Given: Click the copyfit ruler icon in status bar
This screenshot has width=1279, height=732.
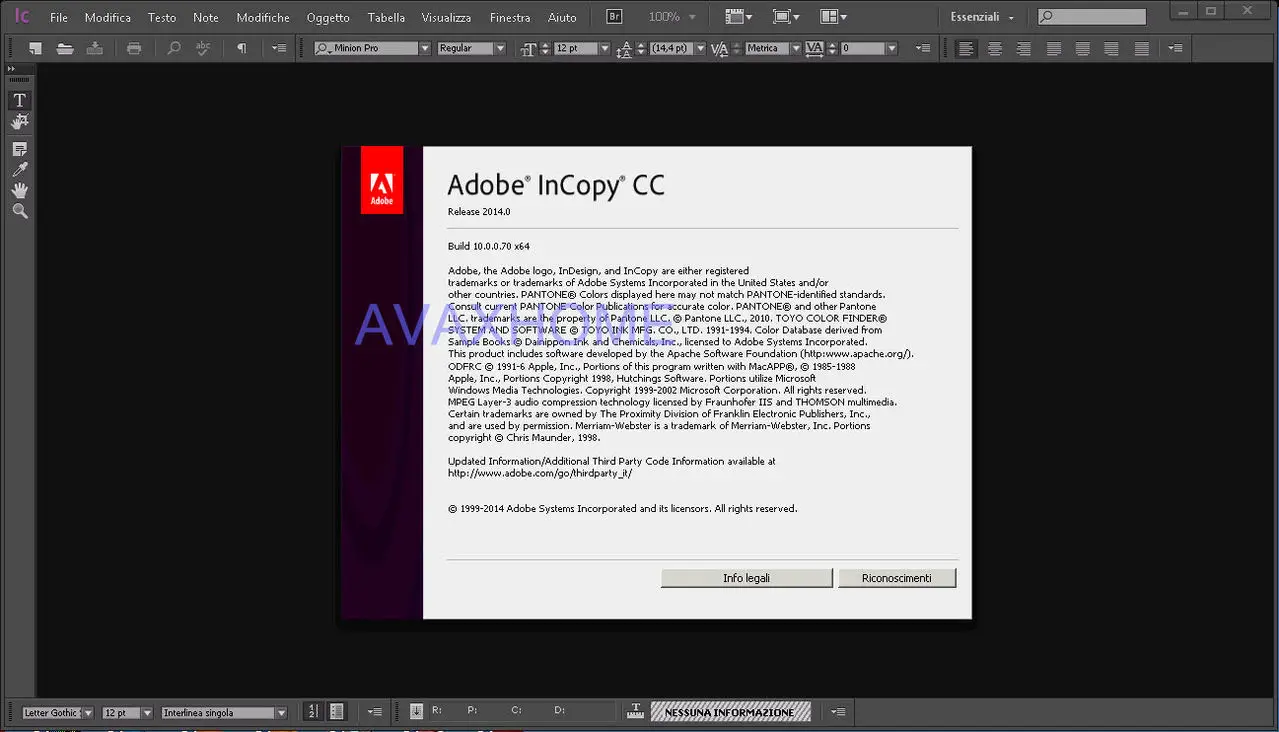Looking at the screenshot, I should 635,712.
